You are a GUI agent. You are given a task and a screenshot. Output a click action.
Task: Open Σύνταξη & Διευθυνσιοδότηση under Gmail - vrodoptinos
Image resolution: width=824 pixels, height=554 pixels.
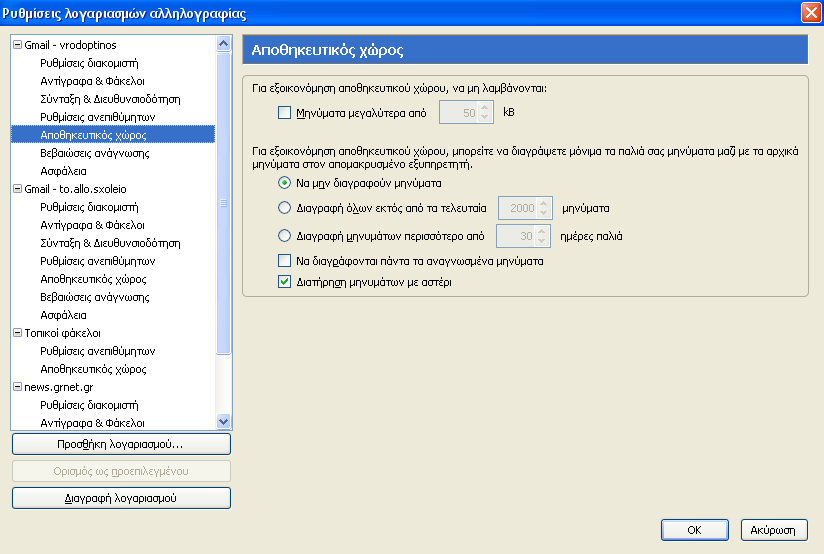click(113, 99)
